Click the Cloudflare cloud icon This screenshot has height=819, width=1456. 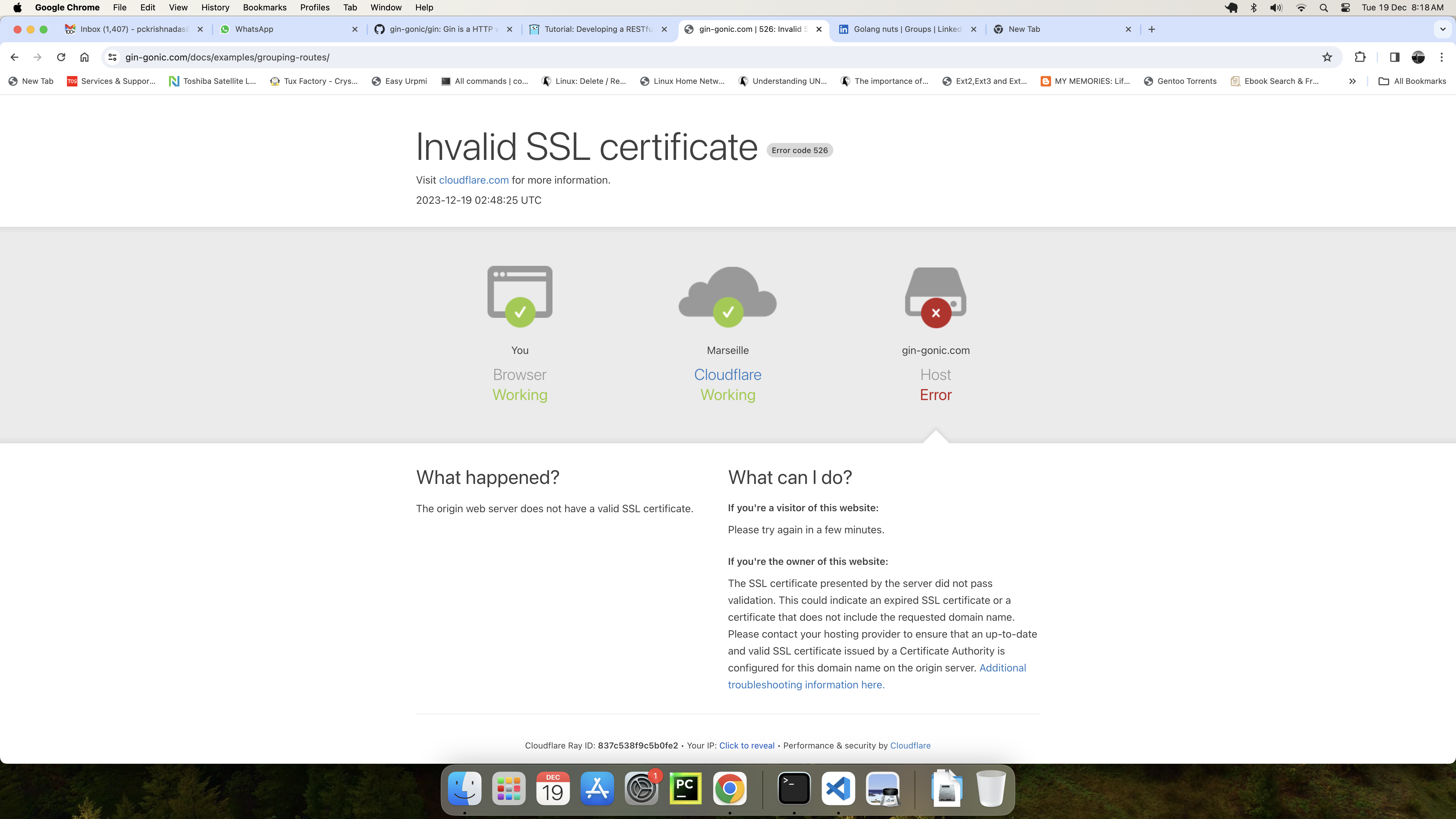click(727, 296)
